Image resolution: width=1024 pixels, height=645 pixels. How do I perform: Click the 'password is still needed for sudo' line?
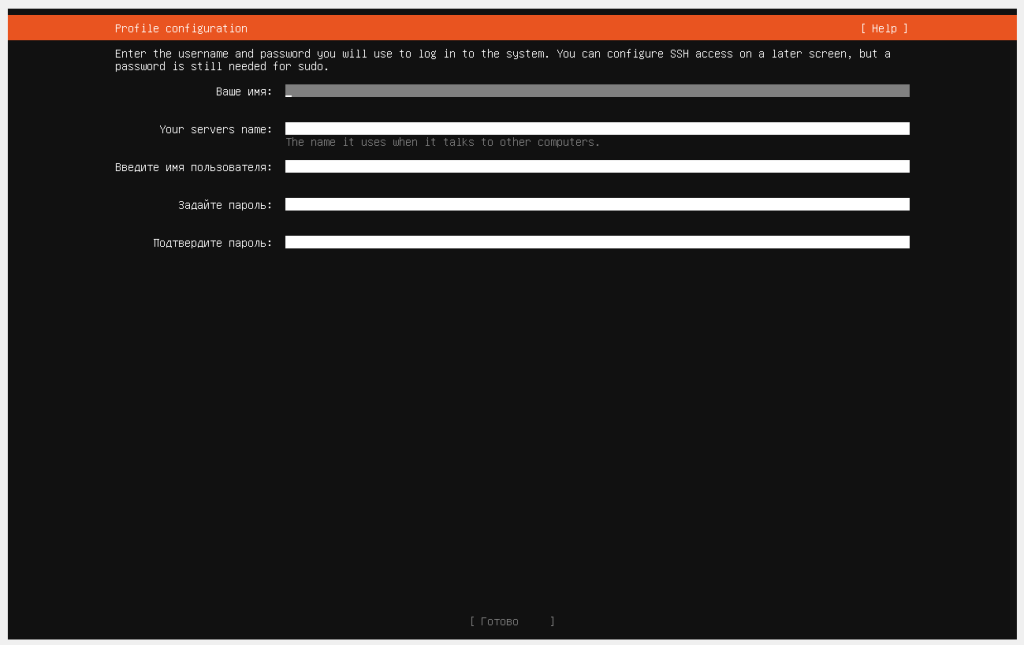coord(221,67)
